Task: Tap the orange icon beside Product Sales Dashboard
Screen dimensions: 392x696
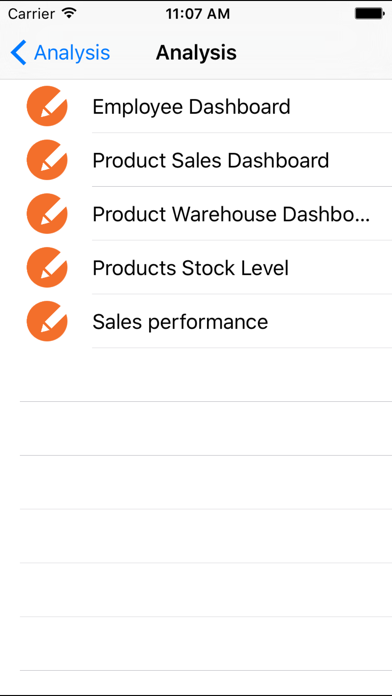Action: coord(47,160)
